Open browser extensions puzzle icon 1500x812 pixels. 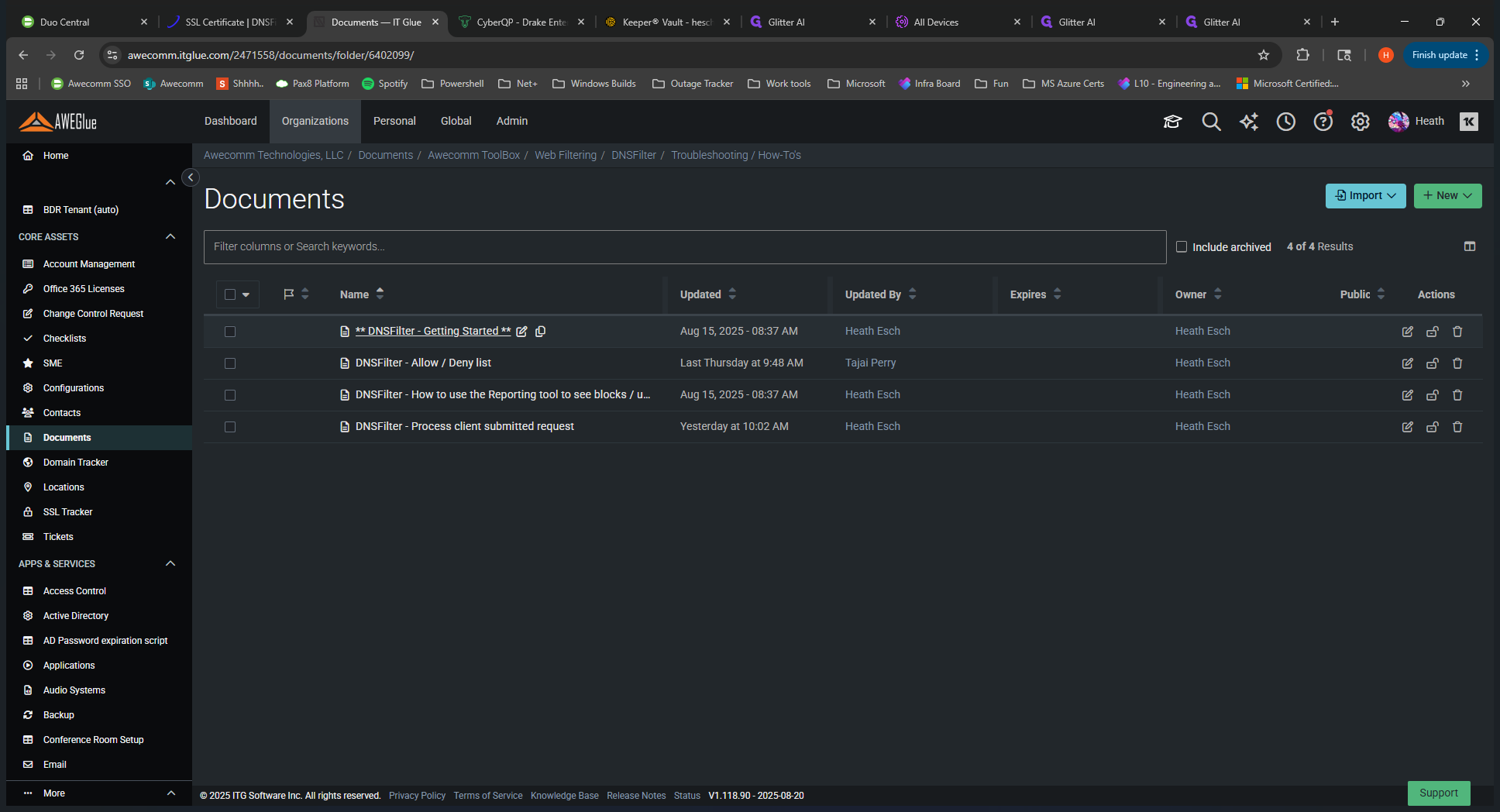[1302, 55]
